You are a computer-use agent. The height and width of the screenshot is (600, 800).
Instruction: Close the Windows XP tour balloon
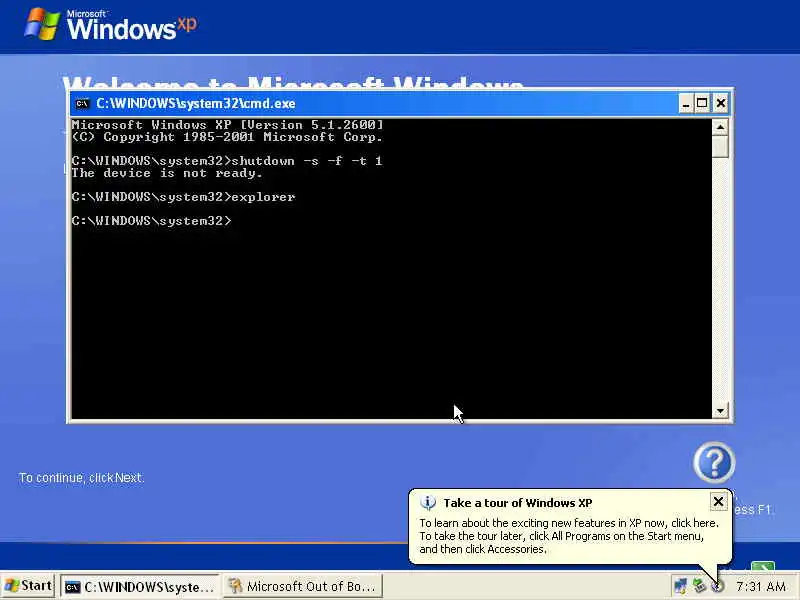[x=718, y=502]
